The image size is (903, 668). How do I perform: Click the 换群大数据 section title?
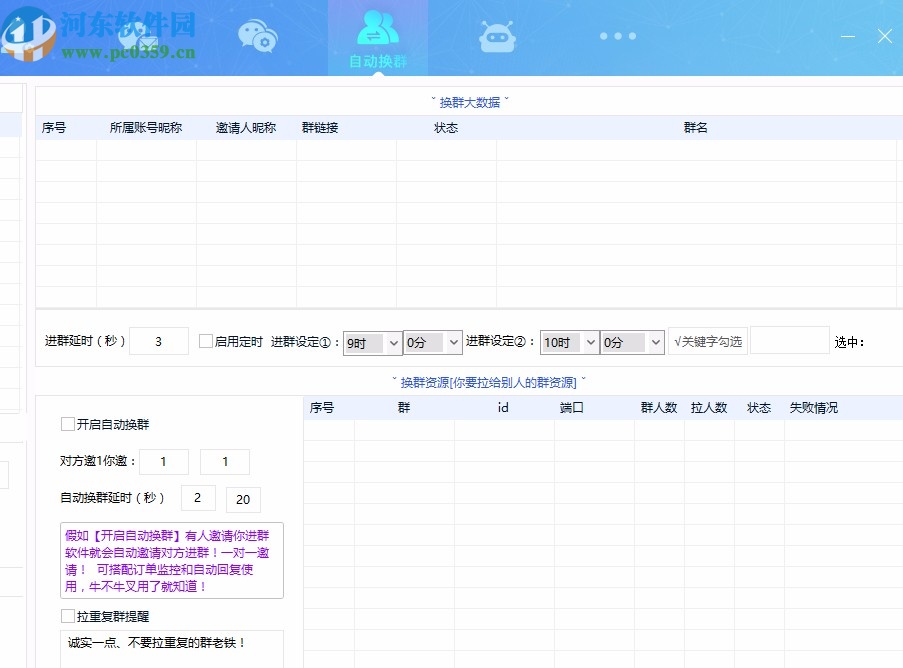470,103
